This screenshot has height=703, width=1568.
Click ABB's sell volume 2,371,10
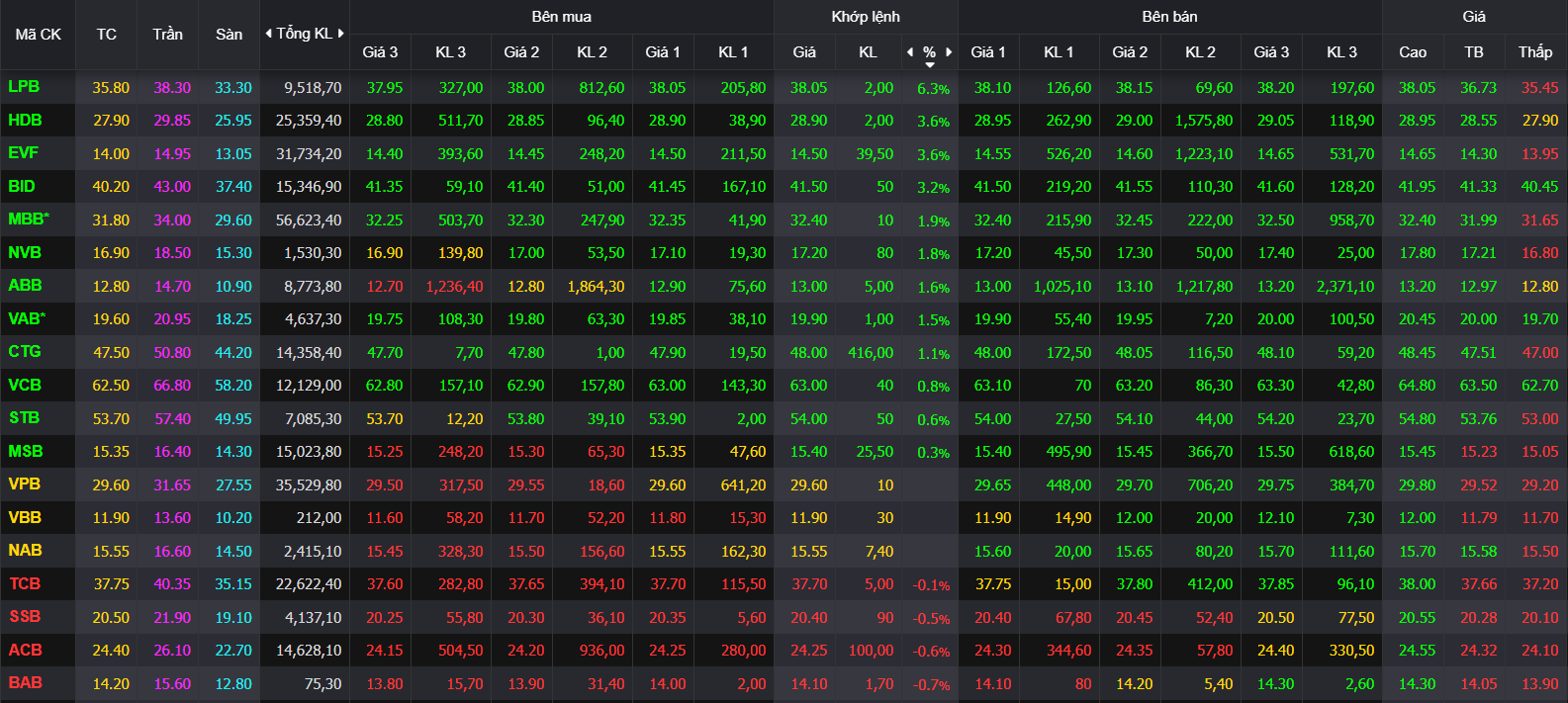(1345, 287)
